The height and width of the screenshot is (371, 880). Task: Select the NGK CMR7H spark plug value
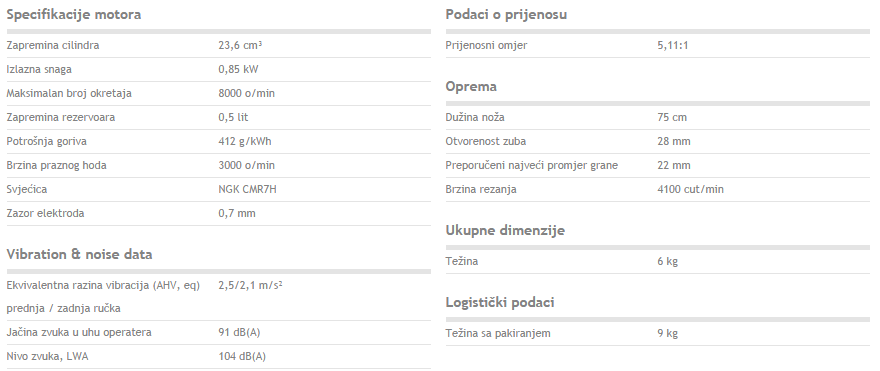coord(248,190)
